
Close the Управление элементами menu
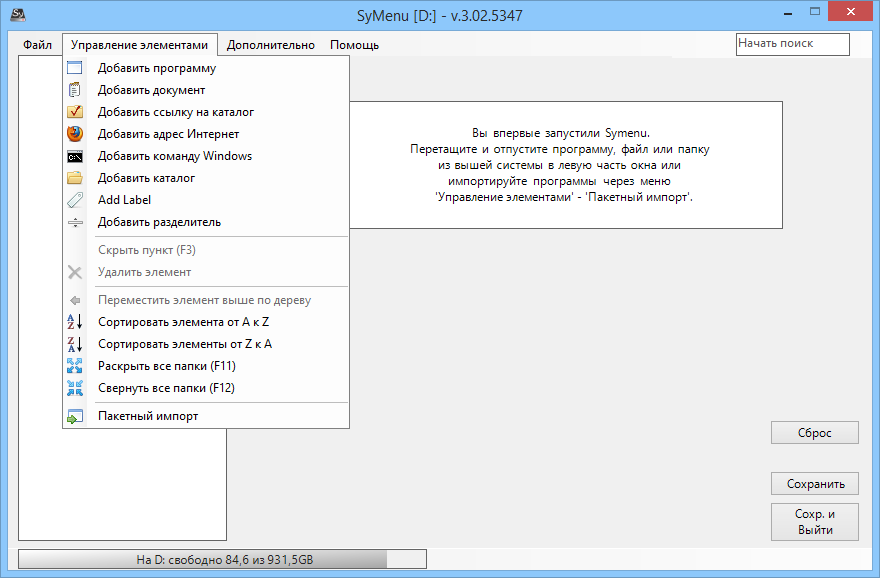(139, 45)
